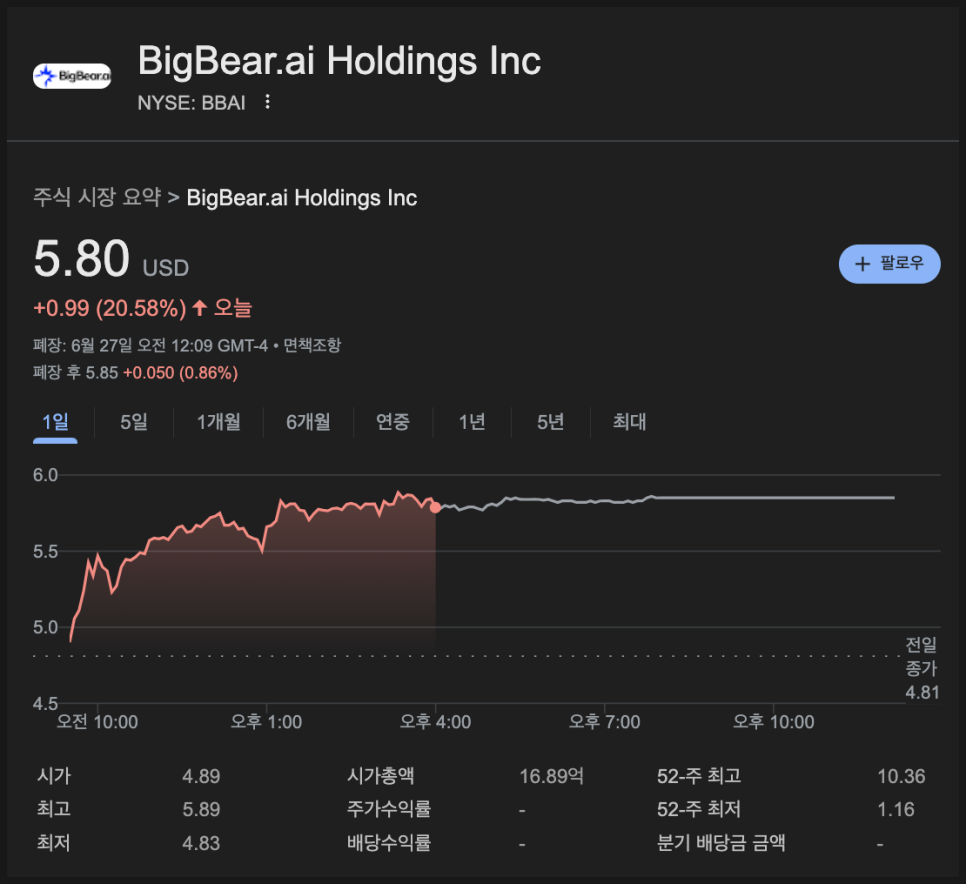This screenshot has width=966, height=884.
Task: Click the pink closing price dot on chart
Action: pyautogui.click(x=436, y=508)
